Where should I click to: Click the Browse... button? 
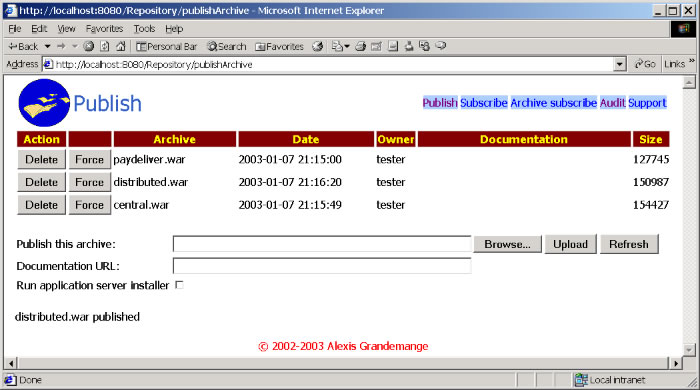[x=508, y=244]
